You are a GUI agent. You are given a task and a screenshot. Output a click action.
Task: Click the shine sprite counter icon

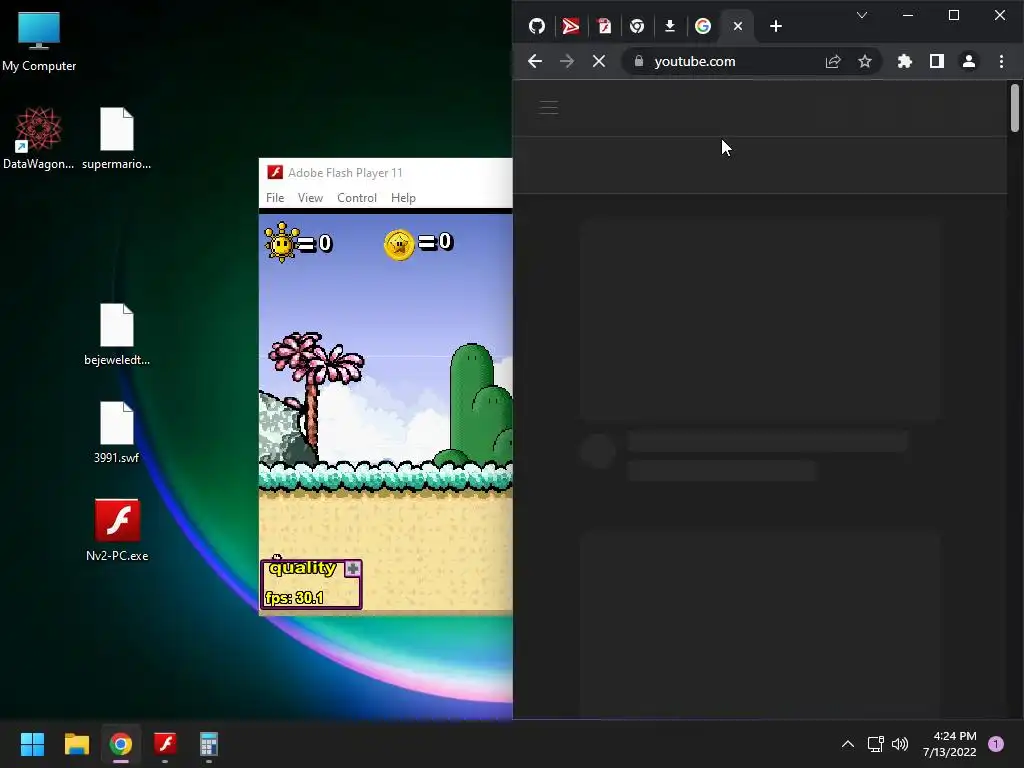click(x=281, y=243)
